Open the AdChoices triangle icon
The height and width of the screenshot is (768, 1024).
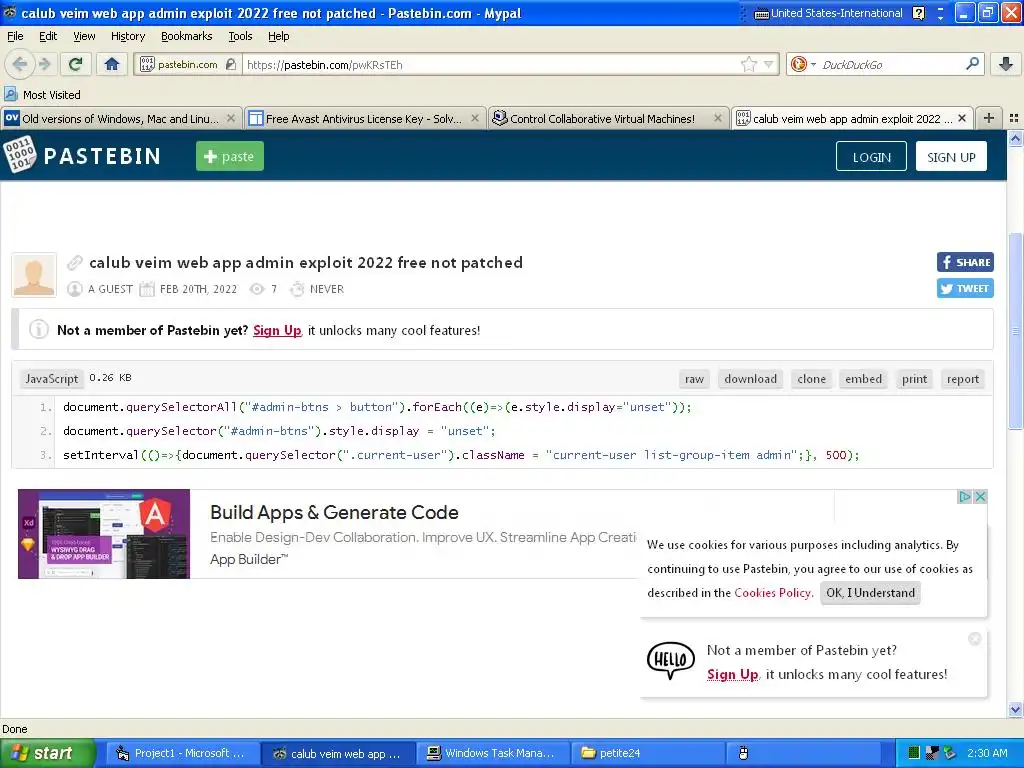click(965, 496)
